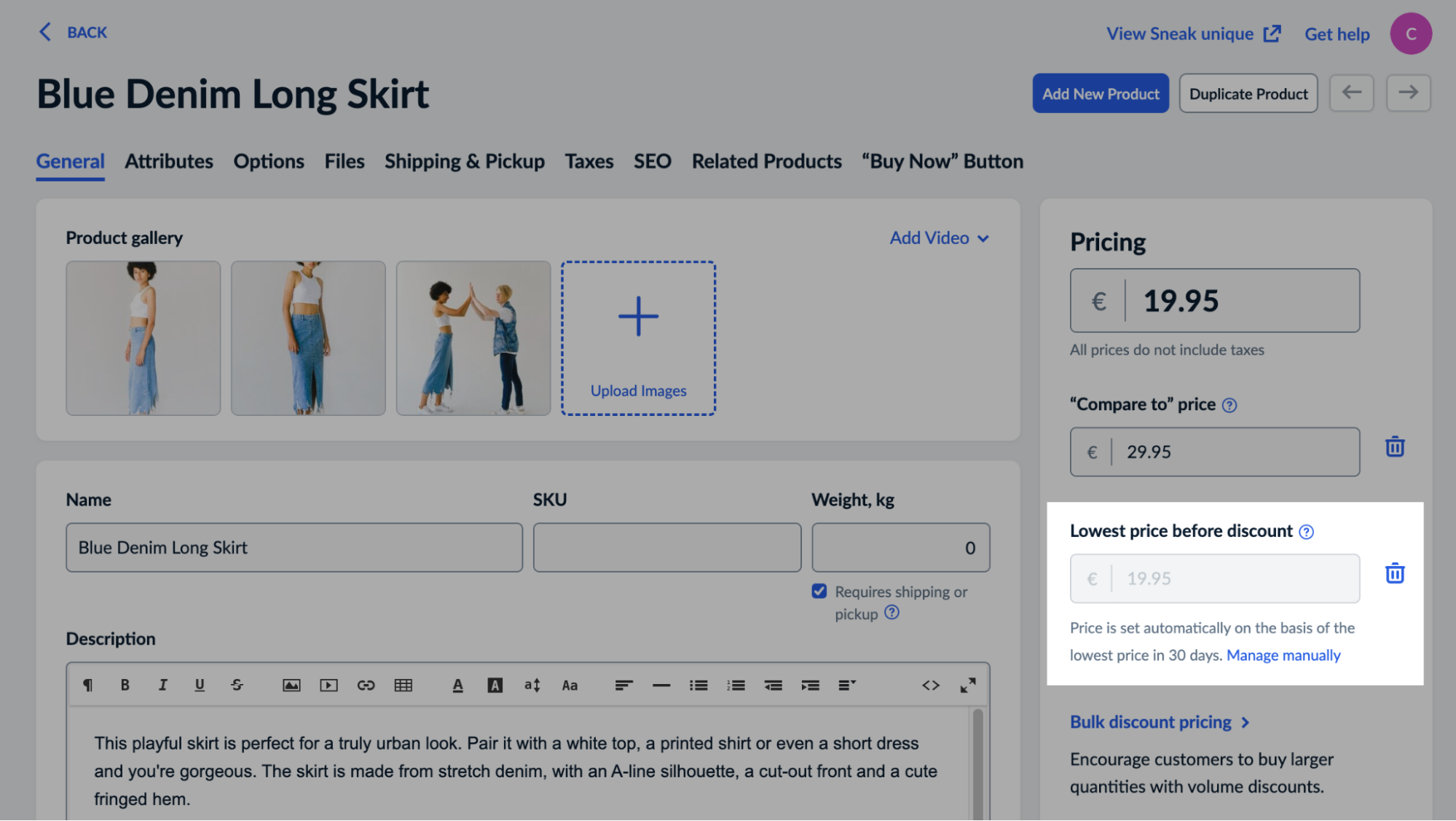This screenshot has height=821, width=1456.
Task: Click the description editor scrollbar
Action: (977, 763)
